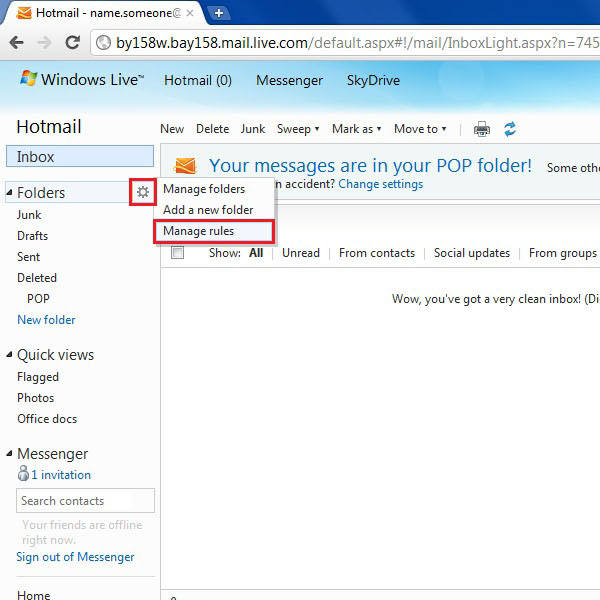The height and width of the screenshot is (600, 600).
Task: Show Flagged quick view
Action: (x=38, y=377)
